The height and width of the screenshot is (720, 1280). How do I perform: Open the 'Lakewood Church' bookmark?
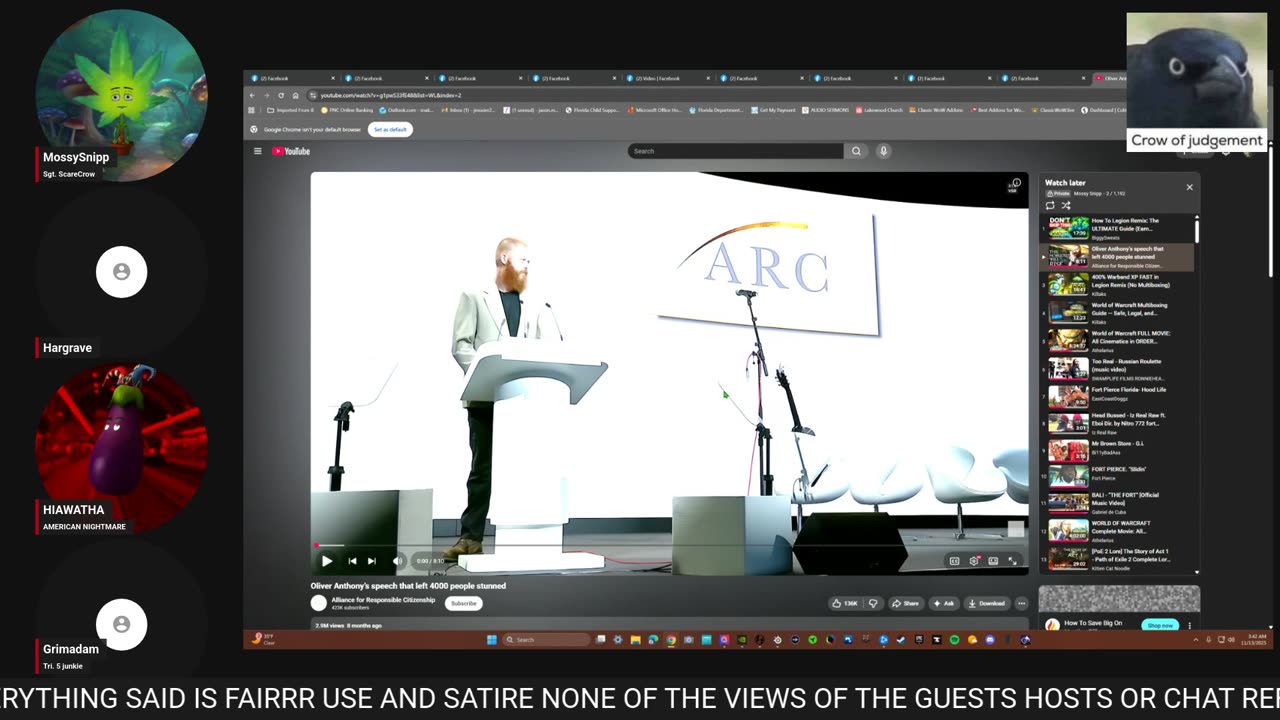880,110
